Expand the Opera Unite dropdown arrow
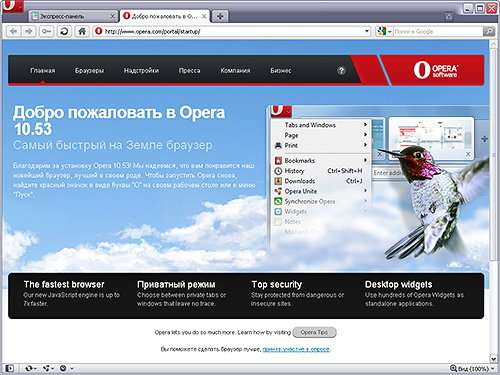500x375 pixels. tap(53, 369)
